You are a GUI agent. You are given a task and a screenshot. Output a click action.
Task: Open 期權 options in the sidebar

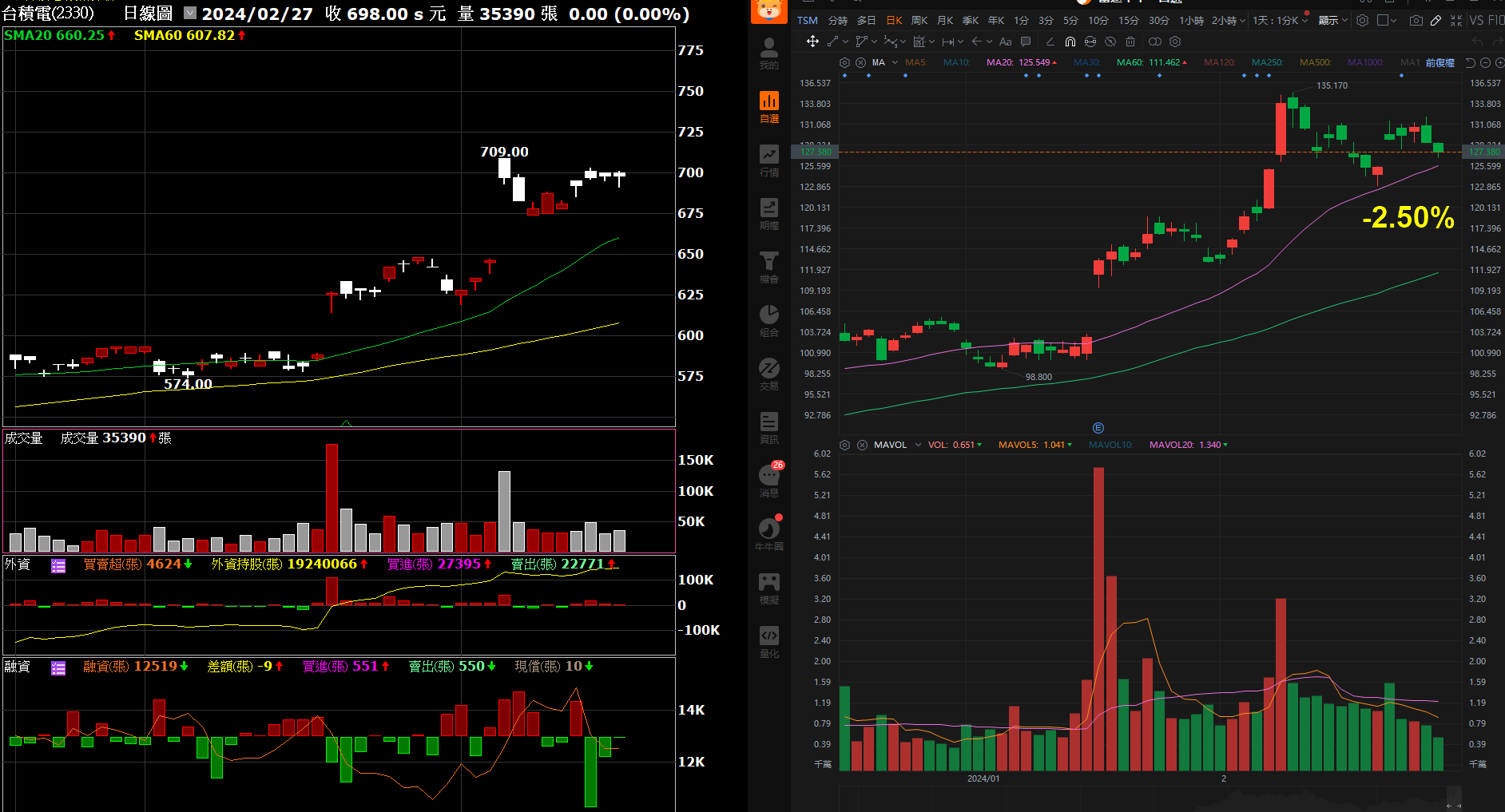[768, 214]
